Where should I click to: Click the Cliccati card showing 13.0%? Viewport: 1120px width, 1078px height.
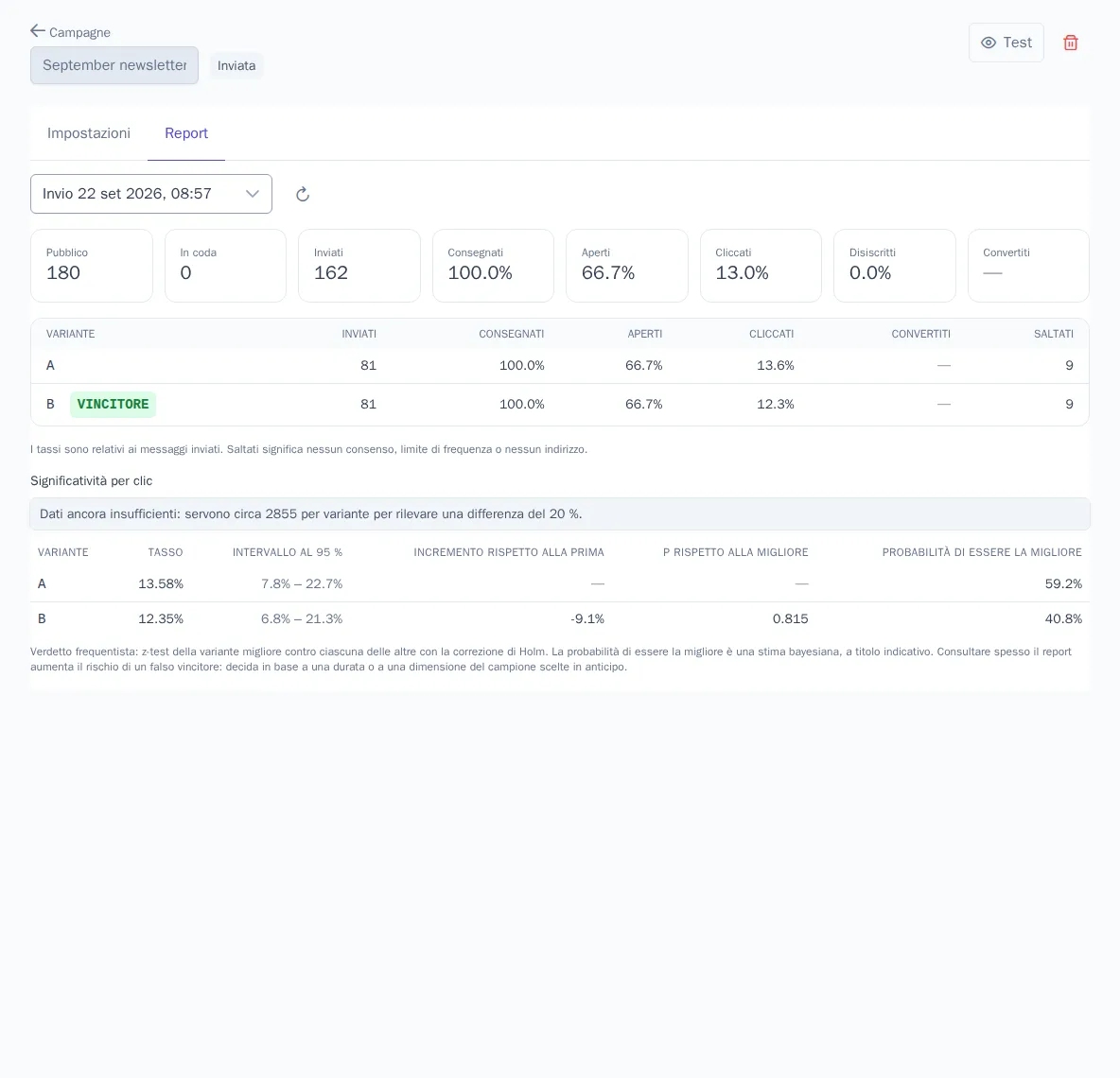761,266
